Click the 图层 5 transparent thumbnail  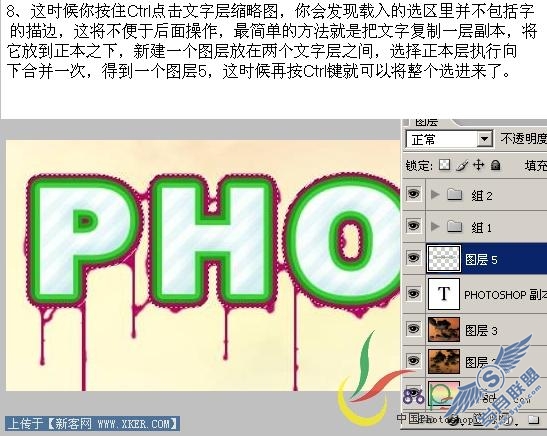[444, 258]
